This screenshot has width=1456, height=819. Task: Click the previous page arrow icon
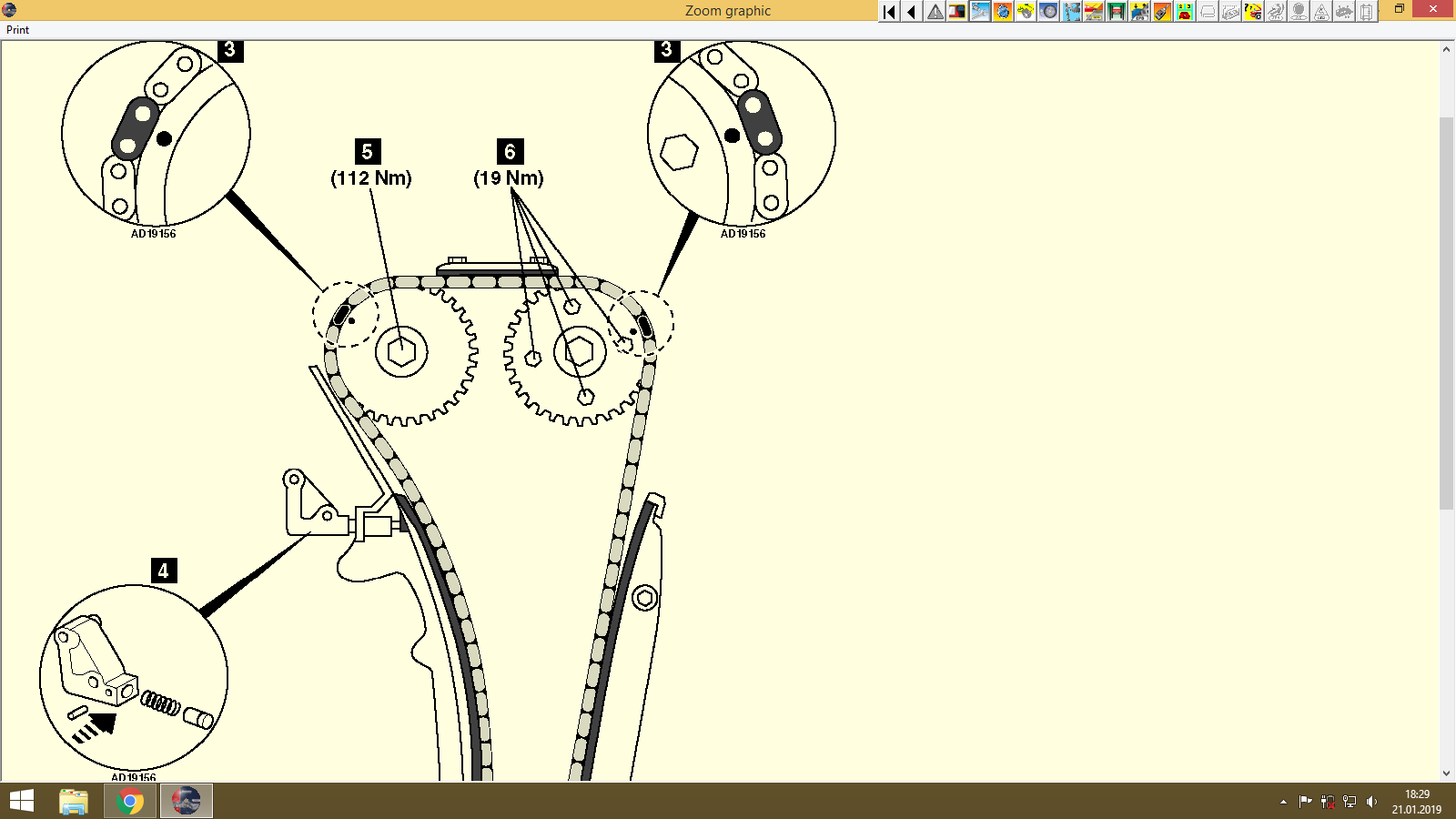[x=911, y=12]
